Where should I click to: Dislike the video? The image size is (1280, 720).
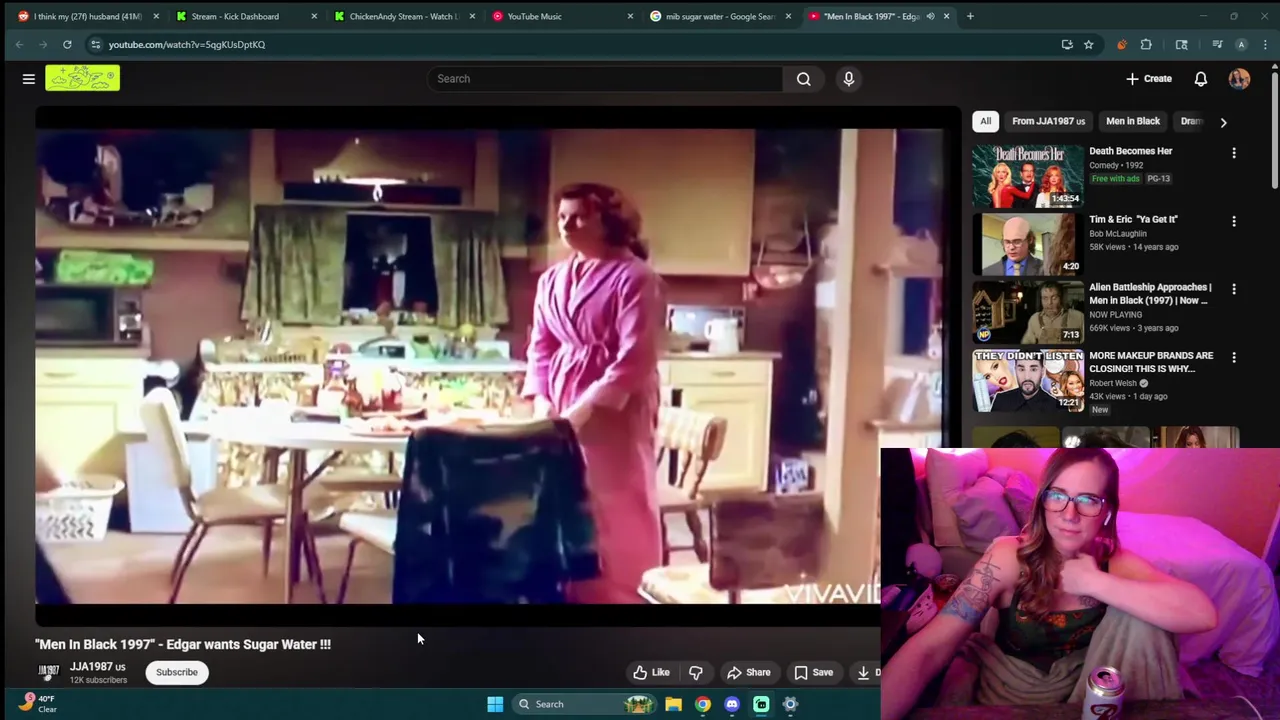[x=696, y=673]
